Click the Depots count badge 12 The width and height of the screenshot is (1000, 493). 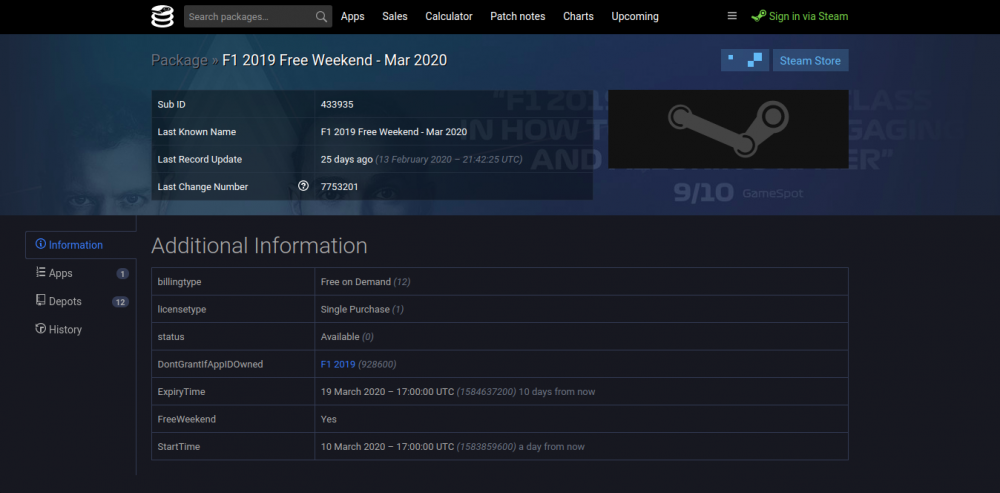click(121, 302)
